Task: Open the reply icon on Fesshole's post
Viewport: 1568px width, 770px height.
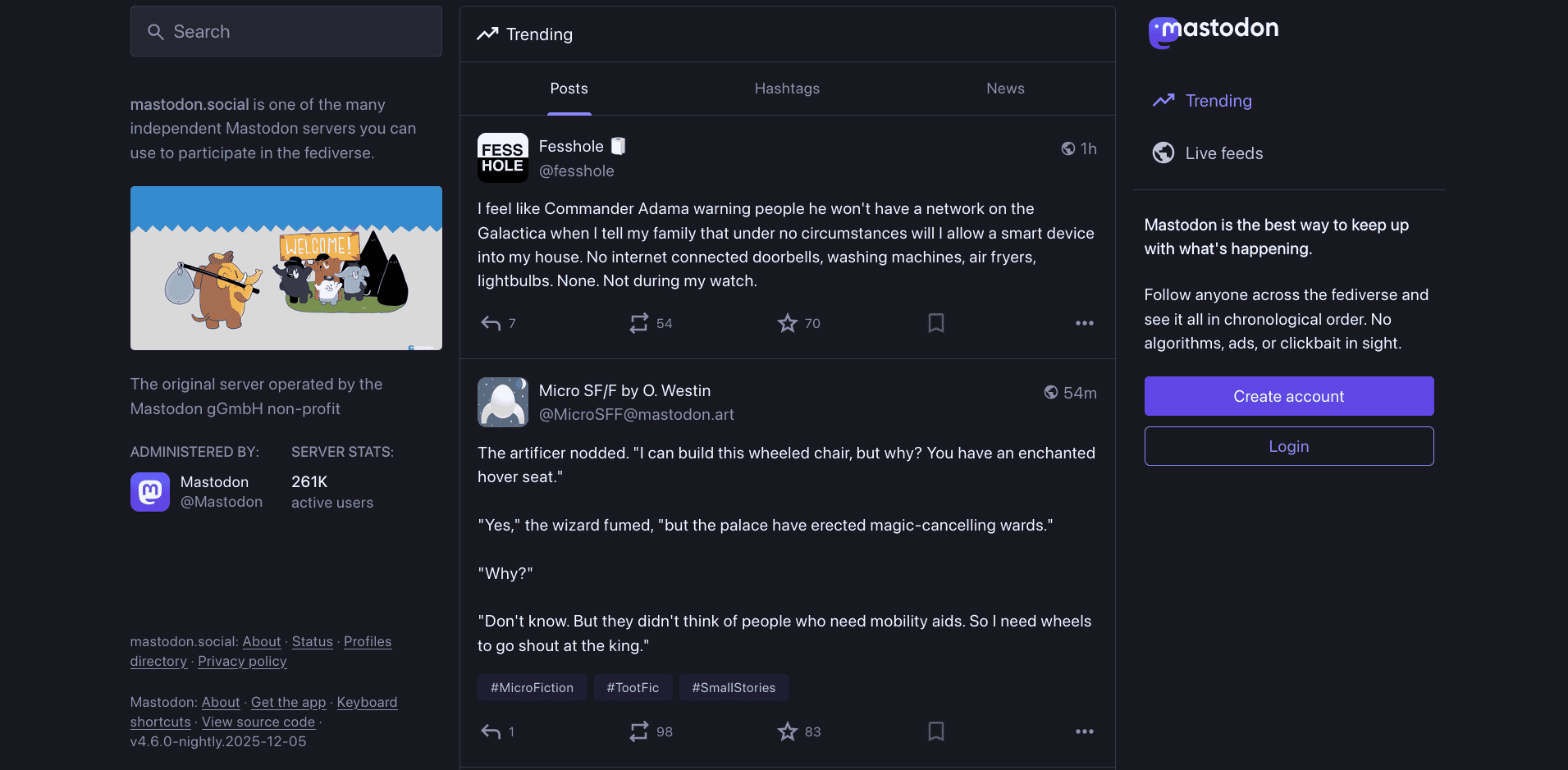Action: coord(489,323)
